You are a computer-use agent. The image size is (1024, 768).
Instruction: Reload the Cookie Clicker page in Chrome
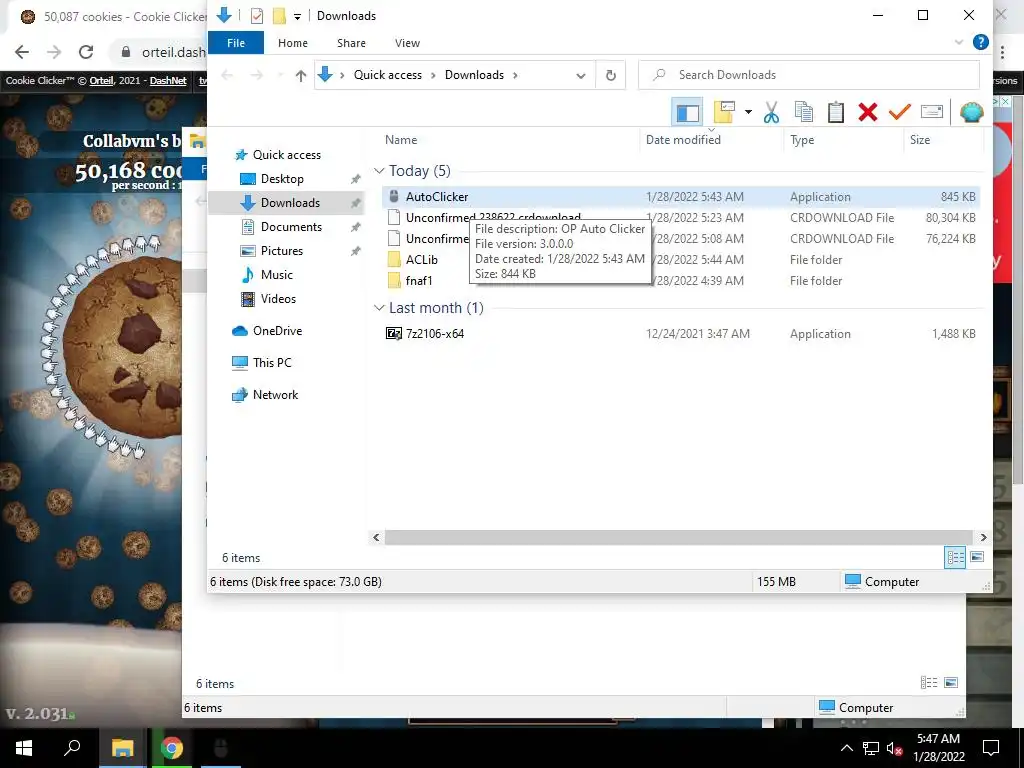tap(86, 52)
